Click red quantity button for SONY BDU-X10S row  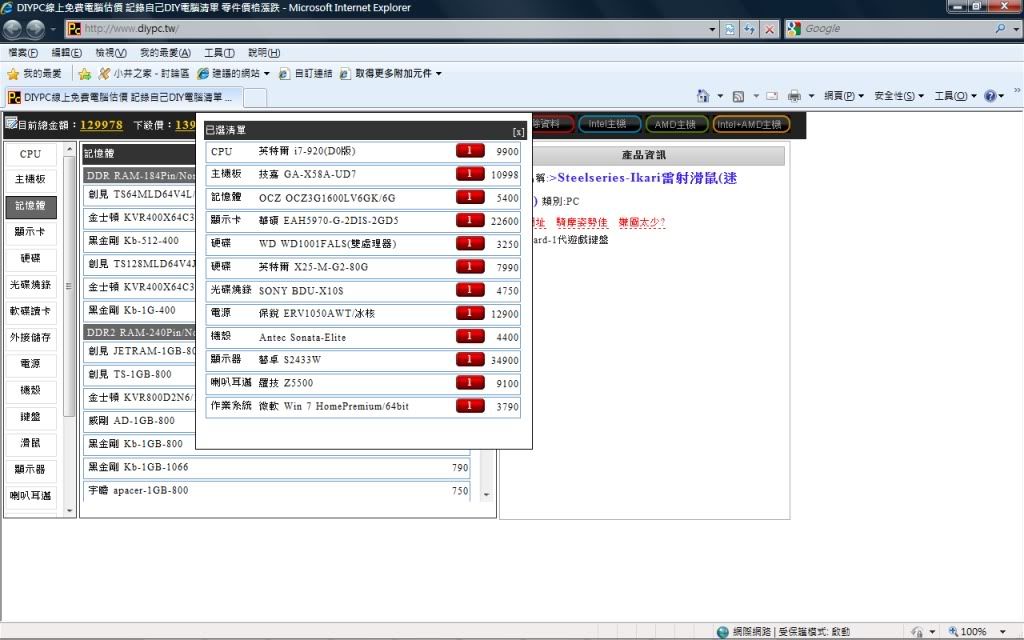(470, 290)
